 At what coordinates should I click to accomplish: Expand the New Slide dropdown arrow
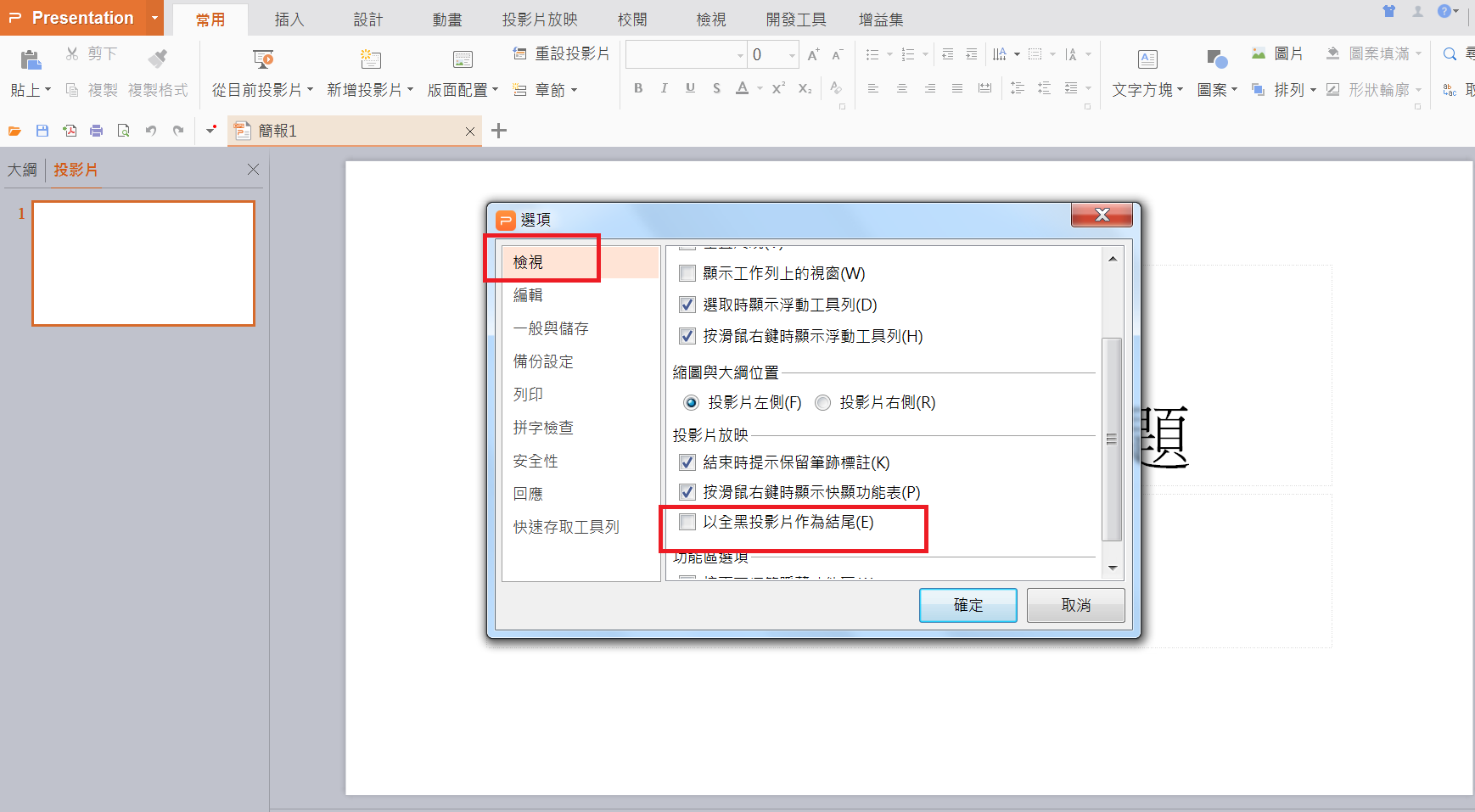point(410,89)
